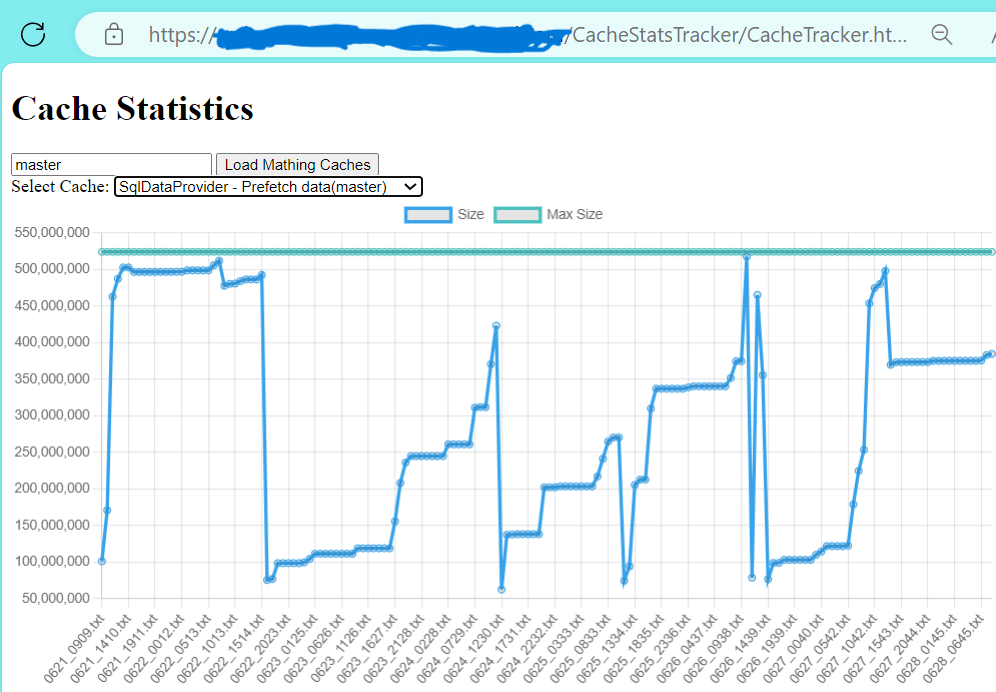Select second Size data point near 170 million
This screenshot has height=692, width=996.
click(x=107, y=510)
